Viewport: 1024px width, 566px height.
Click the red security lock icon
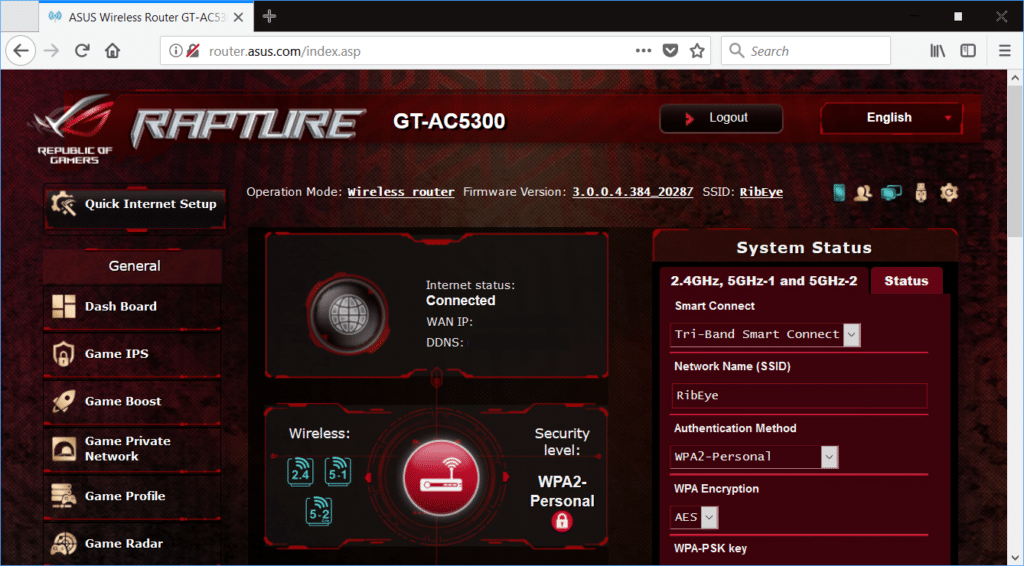(x=562, y=521)
